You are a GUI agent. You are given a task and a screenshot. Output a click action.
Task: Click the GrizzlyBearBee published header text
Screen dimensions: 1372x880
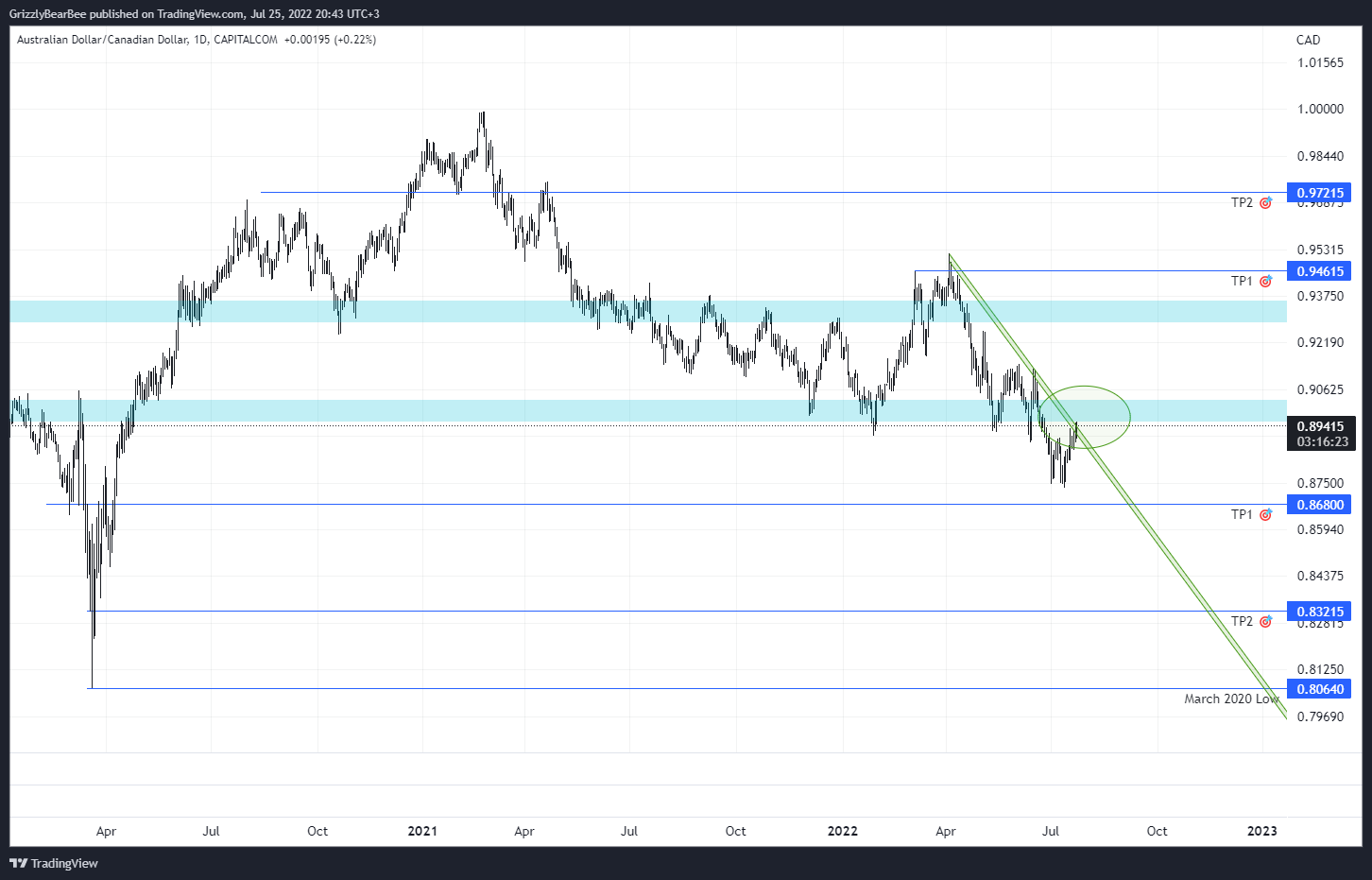197,14
